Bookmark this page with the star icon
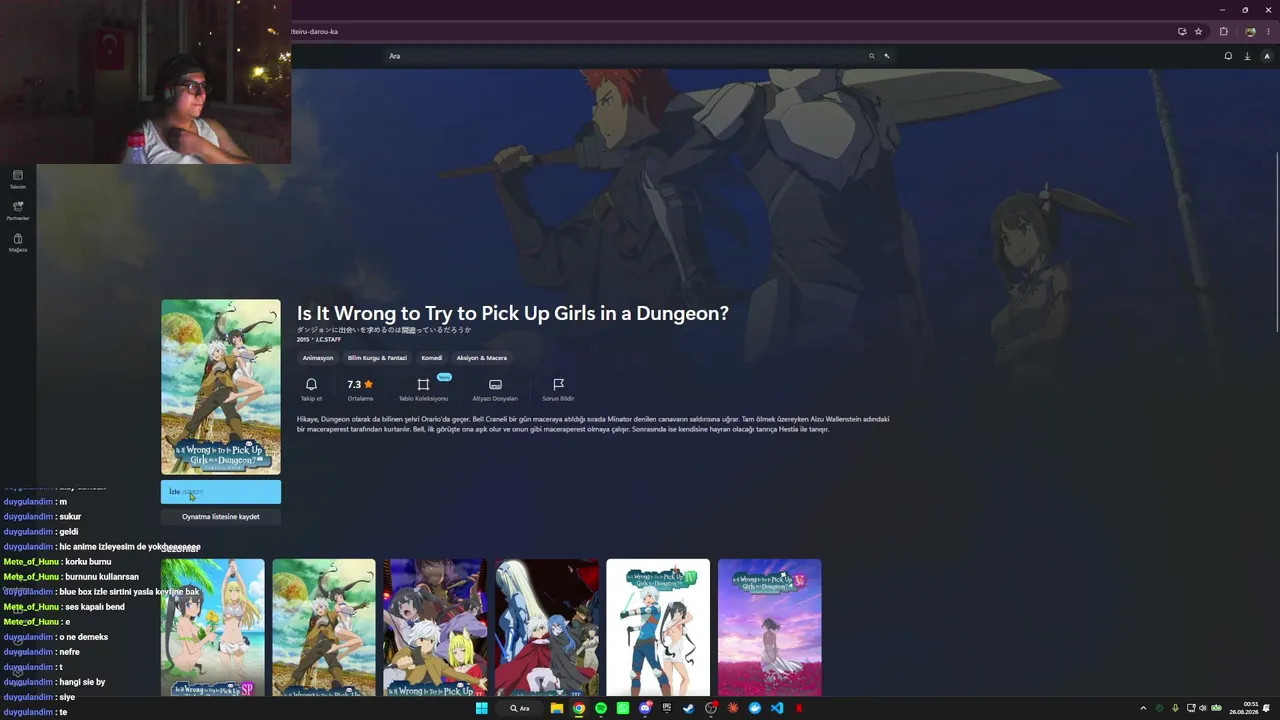This screenshot has height=720, width=1280. coord(1198,31)
